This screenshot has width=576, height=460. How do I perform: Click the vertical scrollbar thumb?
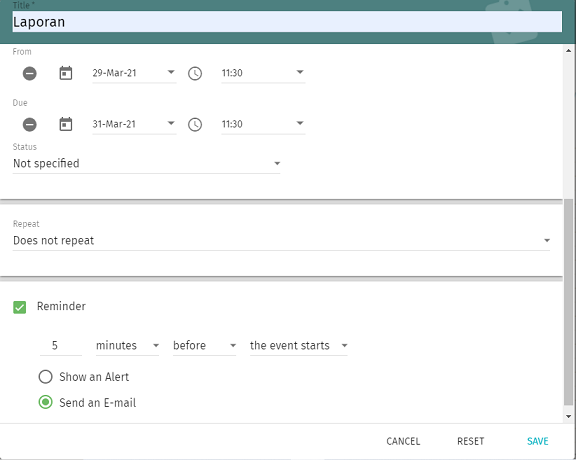[568, 301]
